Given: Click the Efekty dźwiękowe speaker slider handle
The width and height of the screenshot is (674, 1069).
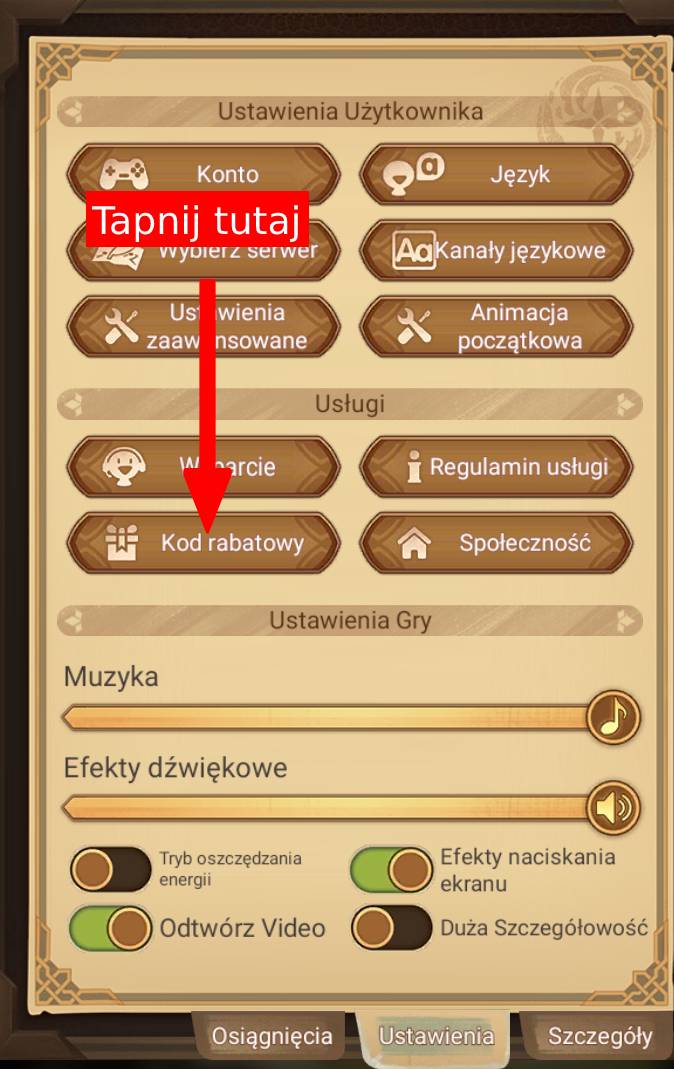Looking at the screenshot, I should coord(613,808).
